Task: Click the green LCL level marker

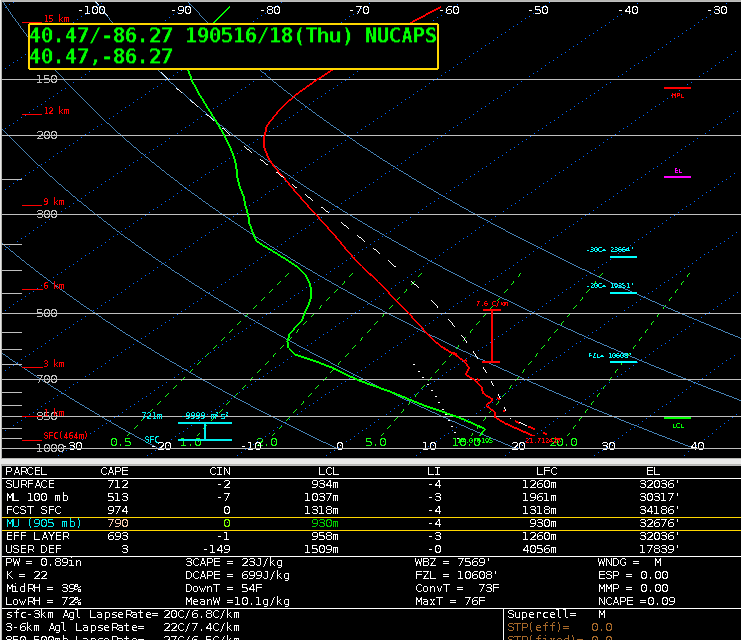Action: tap(677, 420)
